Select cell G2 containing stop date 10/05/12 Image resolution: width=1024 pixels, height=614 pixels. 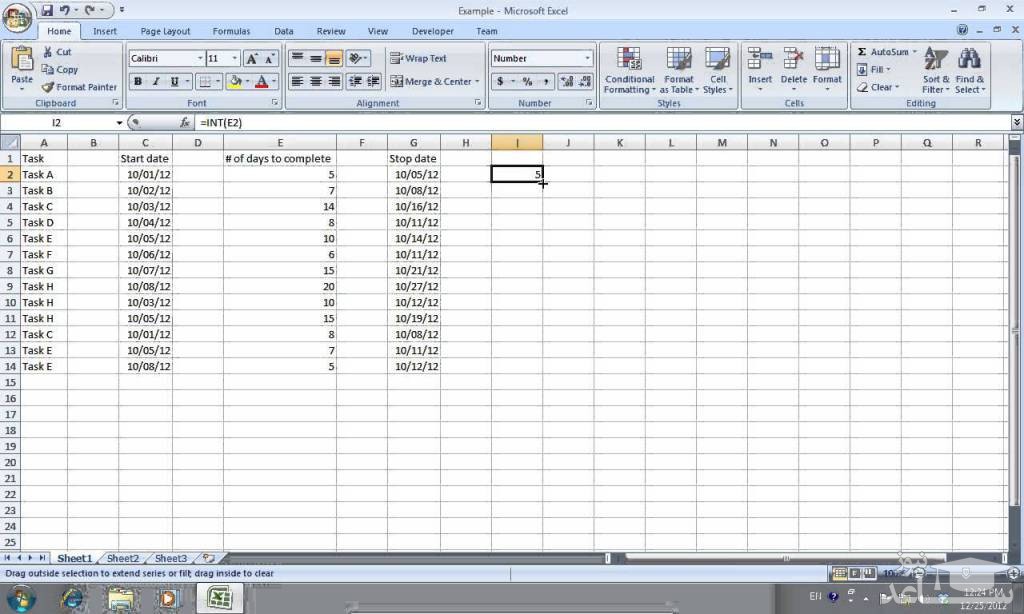coord(414,174)
